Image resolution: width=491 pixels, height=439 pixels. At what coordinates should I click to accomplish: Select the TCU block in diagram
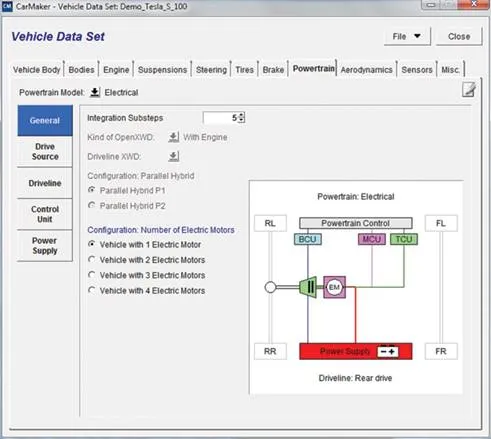click(x=404, y=239)
